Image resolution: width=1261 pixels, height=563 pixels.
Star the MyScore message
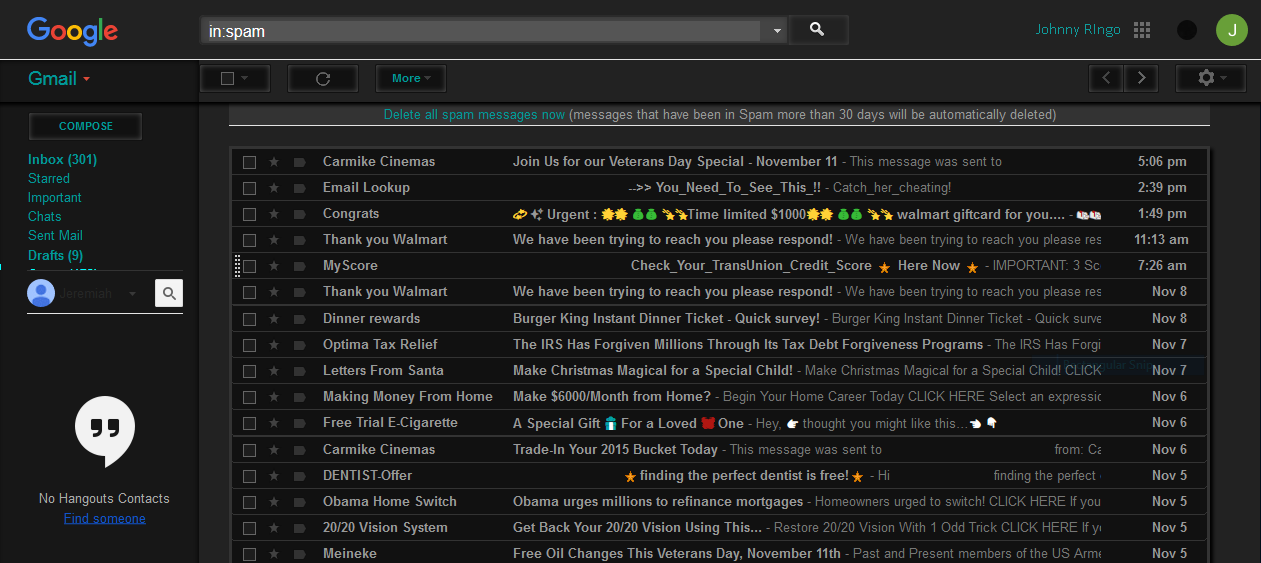[274, 265]
